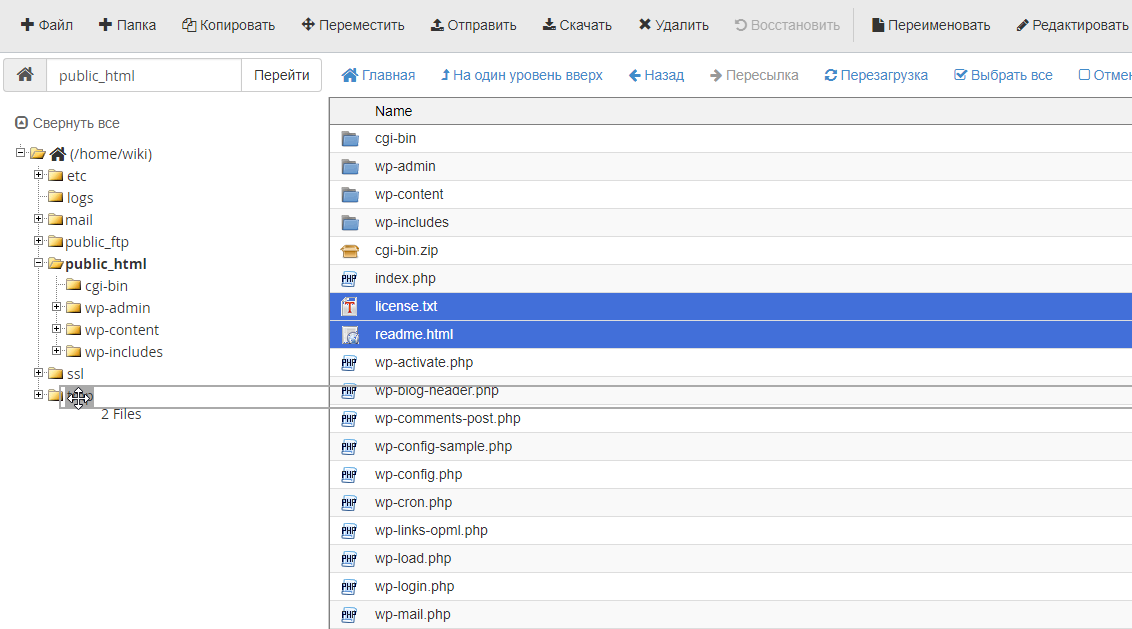The height and width of the screenshot is (629, 1132).
Task: Toggle the Выбрать все select-all checkbox
Action: click(961, 75)
